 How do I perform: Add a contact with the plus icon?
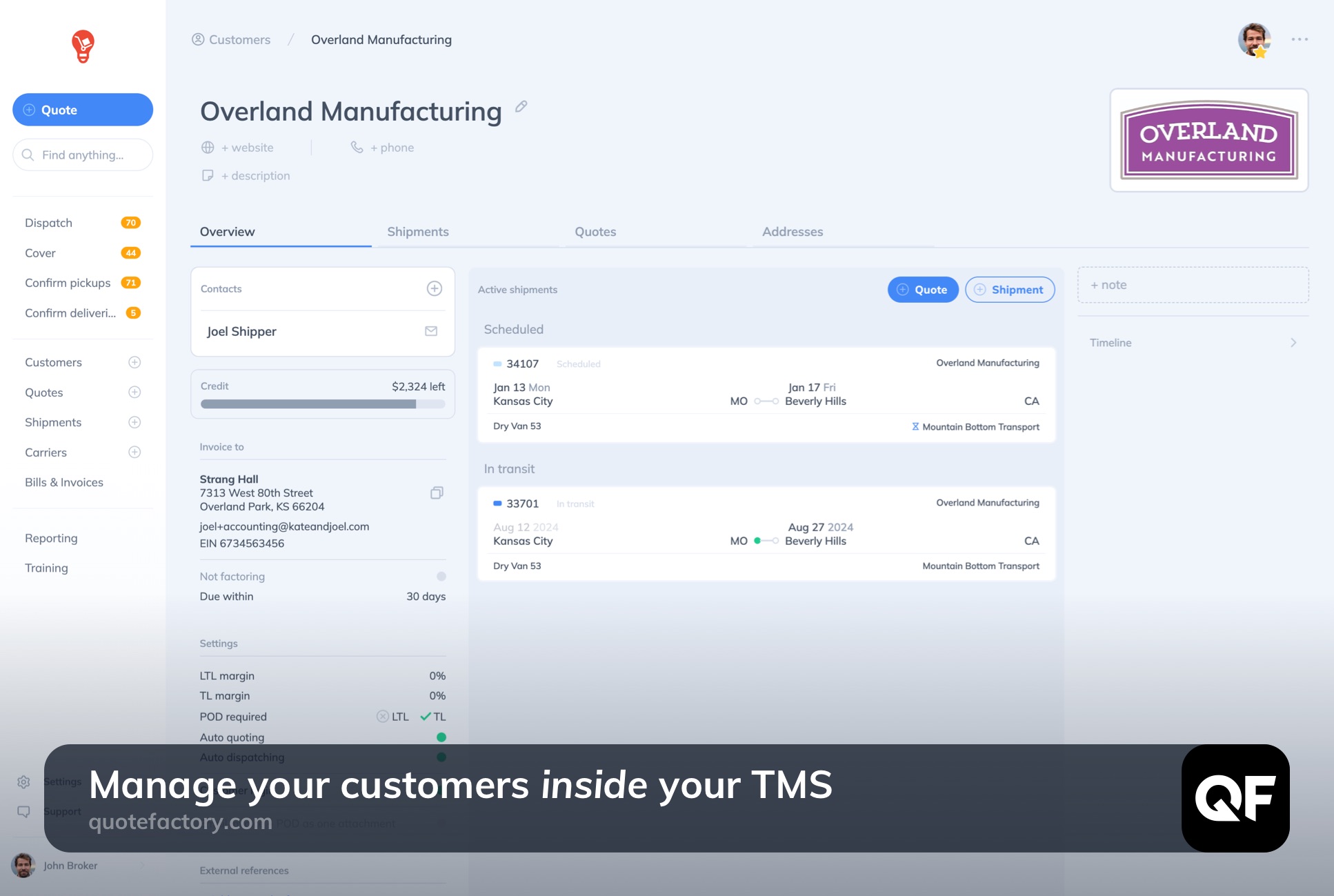click(434, 288)
